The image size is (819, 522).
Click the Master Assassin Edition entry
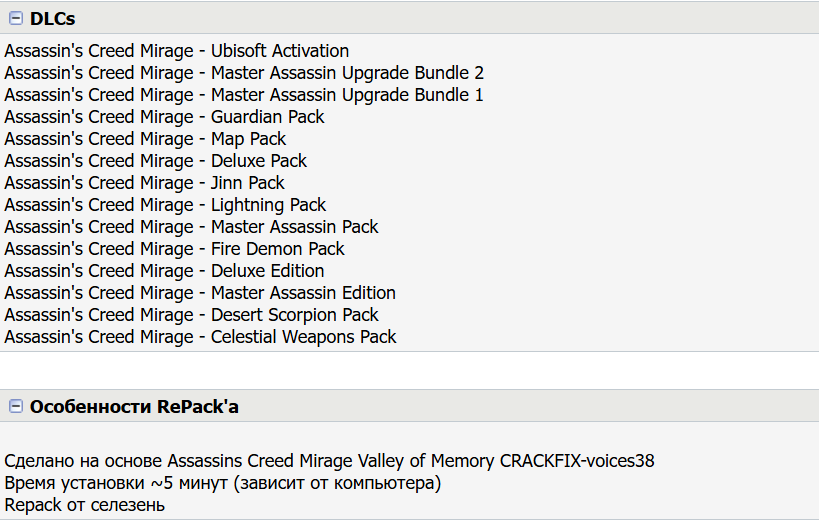pos(200,293)
